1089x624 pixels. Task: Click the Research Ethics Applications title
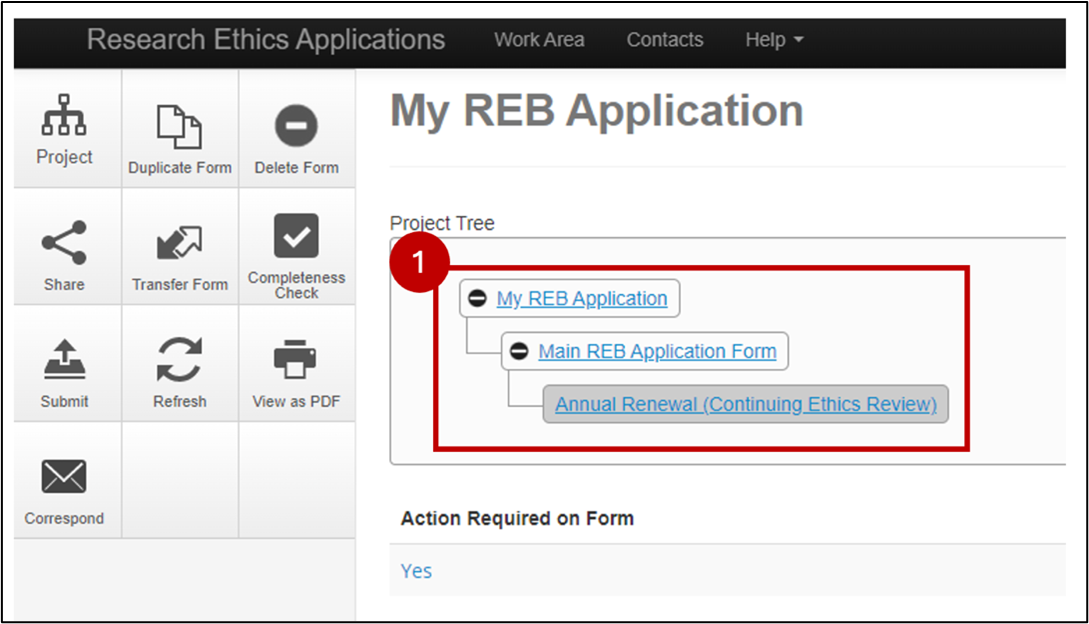pyautogui.click(x=266, y=40)
